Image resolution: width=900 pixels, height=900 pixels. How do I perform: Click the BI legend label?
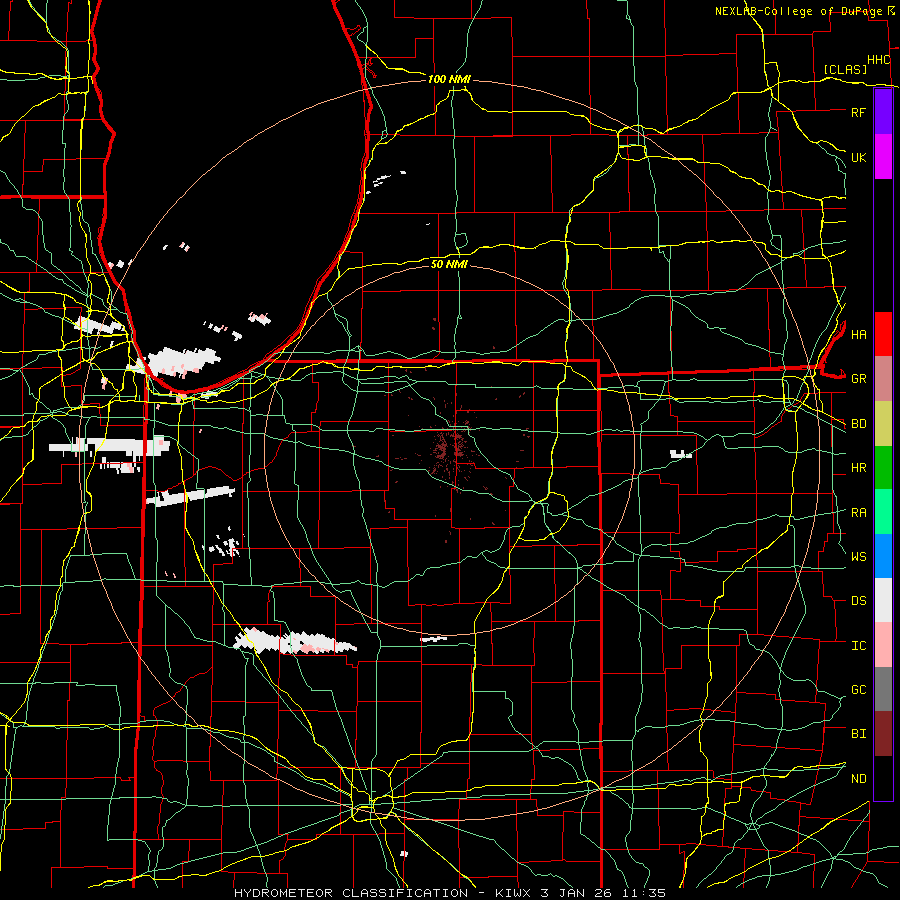click(858, 734)
